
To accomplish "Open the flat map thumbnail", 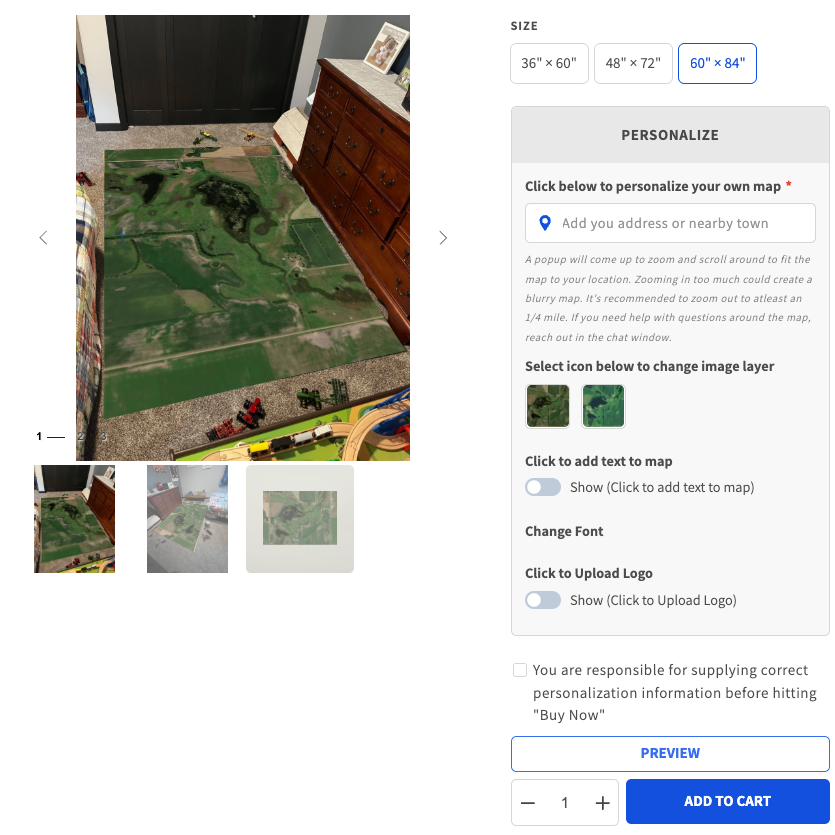I will [x=300, y=519].
